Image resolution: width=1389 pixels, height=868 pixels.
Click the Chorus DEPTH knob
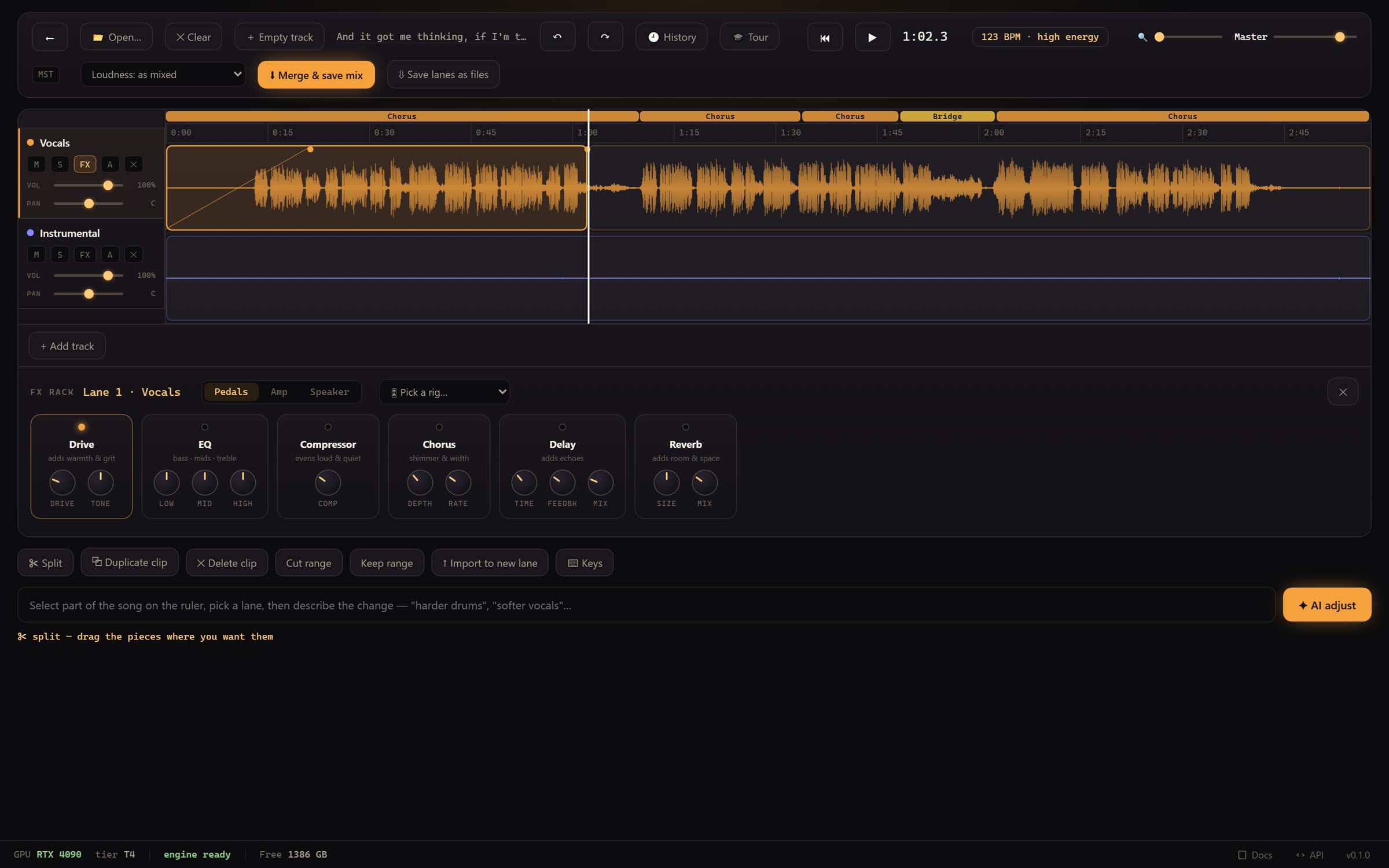[x=420, y=483]
